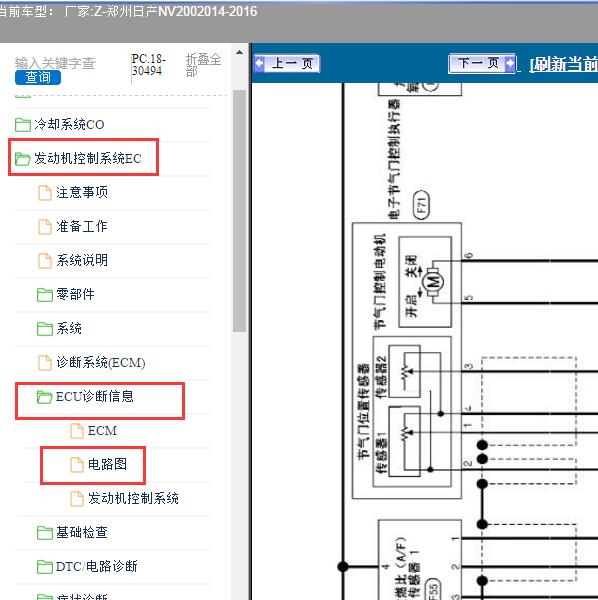
Task: Click the right arrow icon on 下一页
Action: pos(510,64)
